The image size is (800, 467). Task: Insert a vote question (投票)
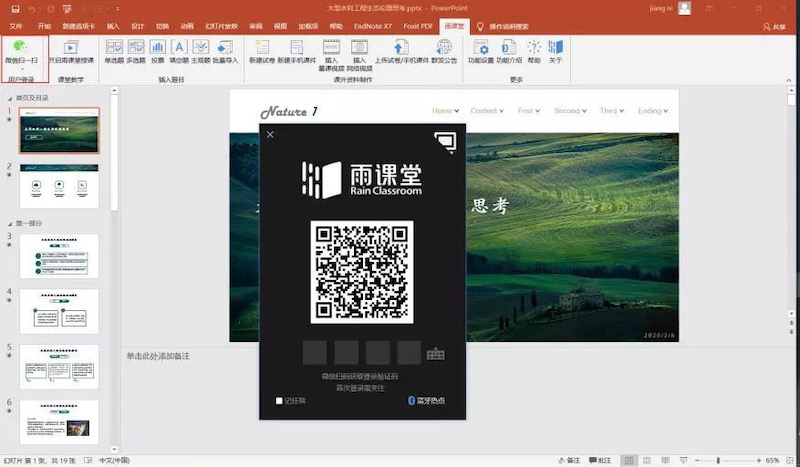pyautogui.click(x=158, y=52)
